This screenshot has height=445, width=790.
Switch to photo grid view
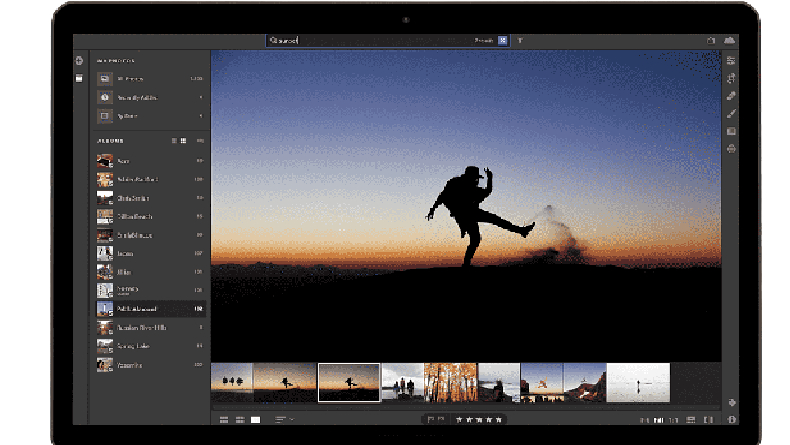[x=224, y=419]
